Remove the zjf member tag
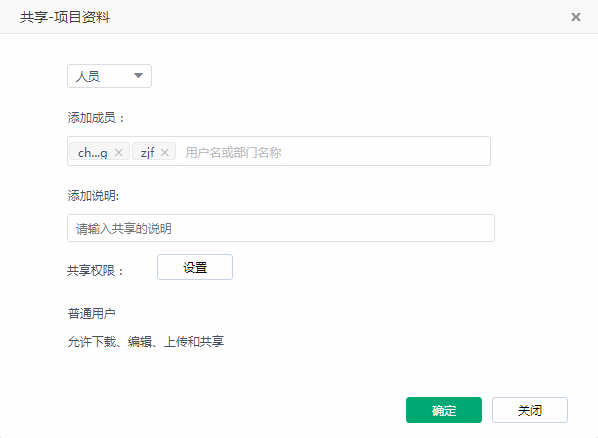 [x=165, y=153]
